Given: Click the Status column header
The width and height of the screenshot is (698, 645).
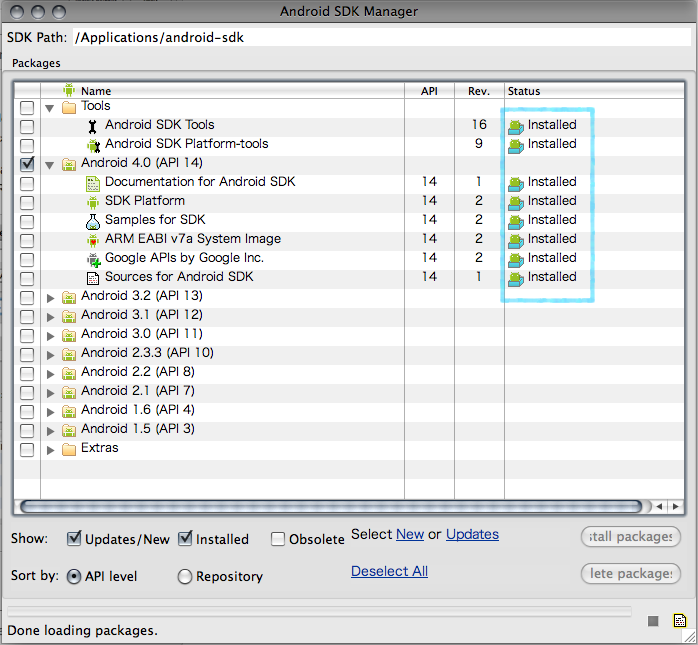Looking at the screenshot, I should click(594, 91).
